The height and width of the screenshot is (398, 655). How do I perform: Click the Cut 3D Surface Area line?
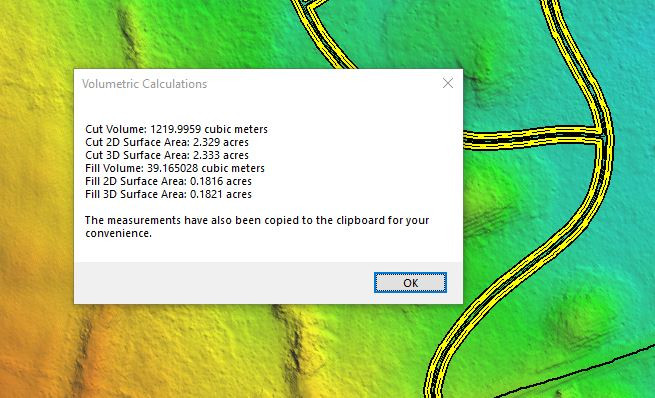(x=167, y=155)
